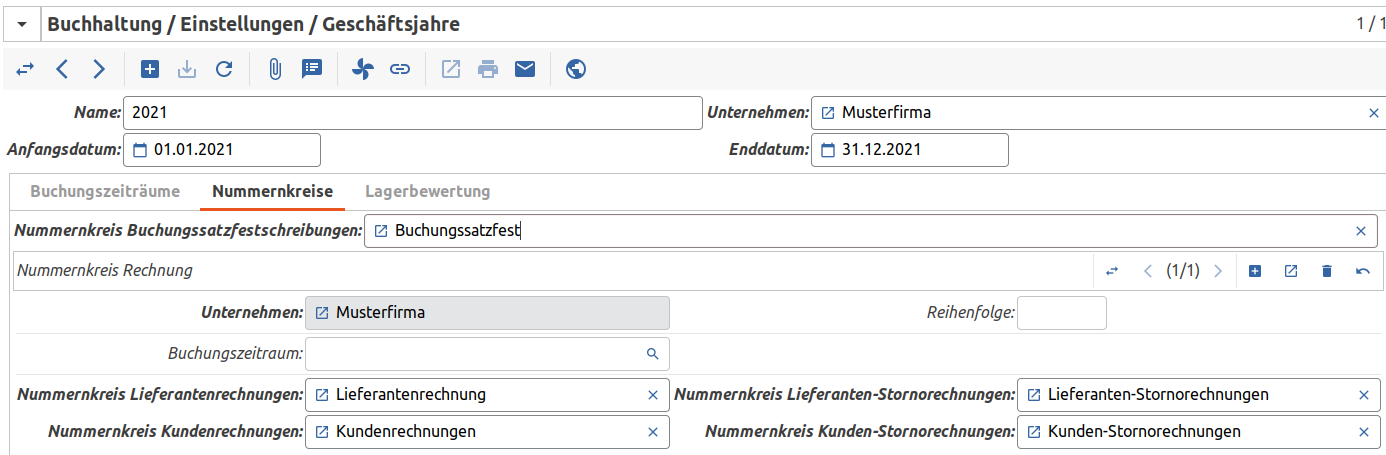Open print report icon
This screenshot has height=455, width=1386.
click(488, 69)
